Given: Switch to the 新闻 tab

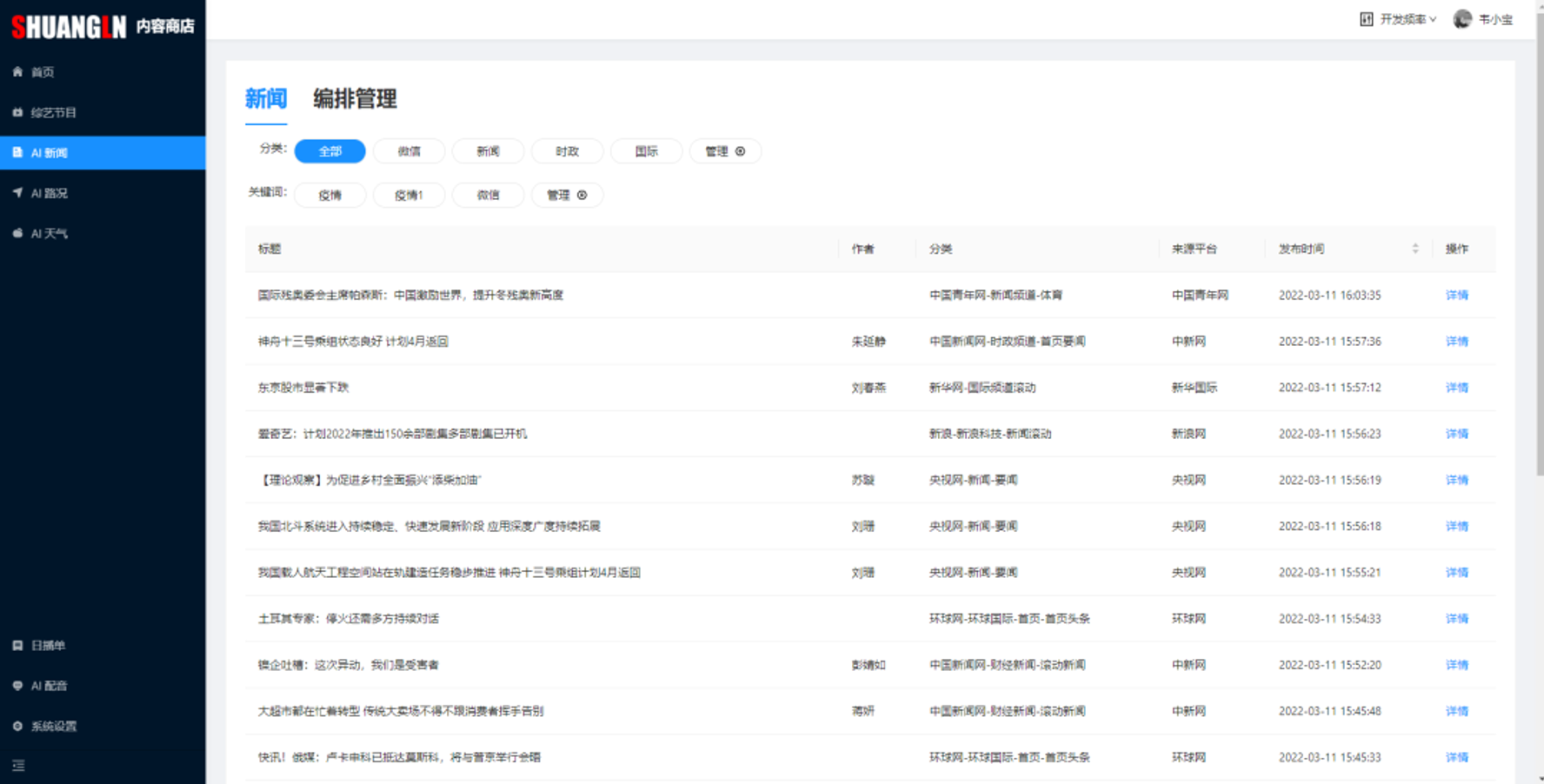Looking at the screenshot, I should coord(265,99).
